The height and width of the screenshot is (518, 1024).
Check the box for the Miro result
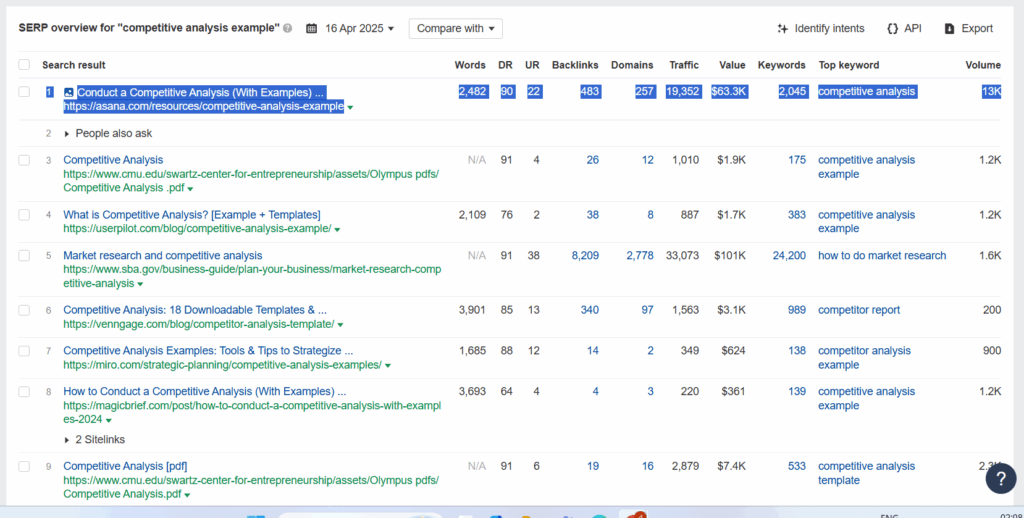24,351
